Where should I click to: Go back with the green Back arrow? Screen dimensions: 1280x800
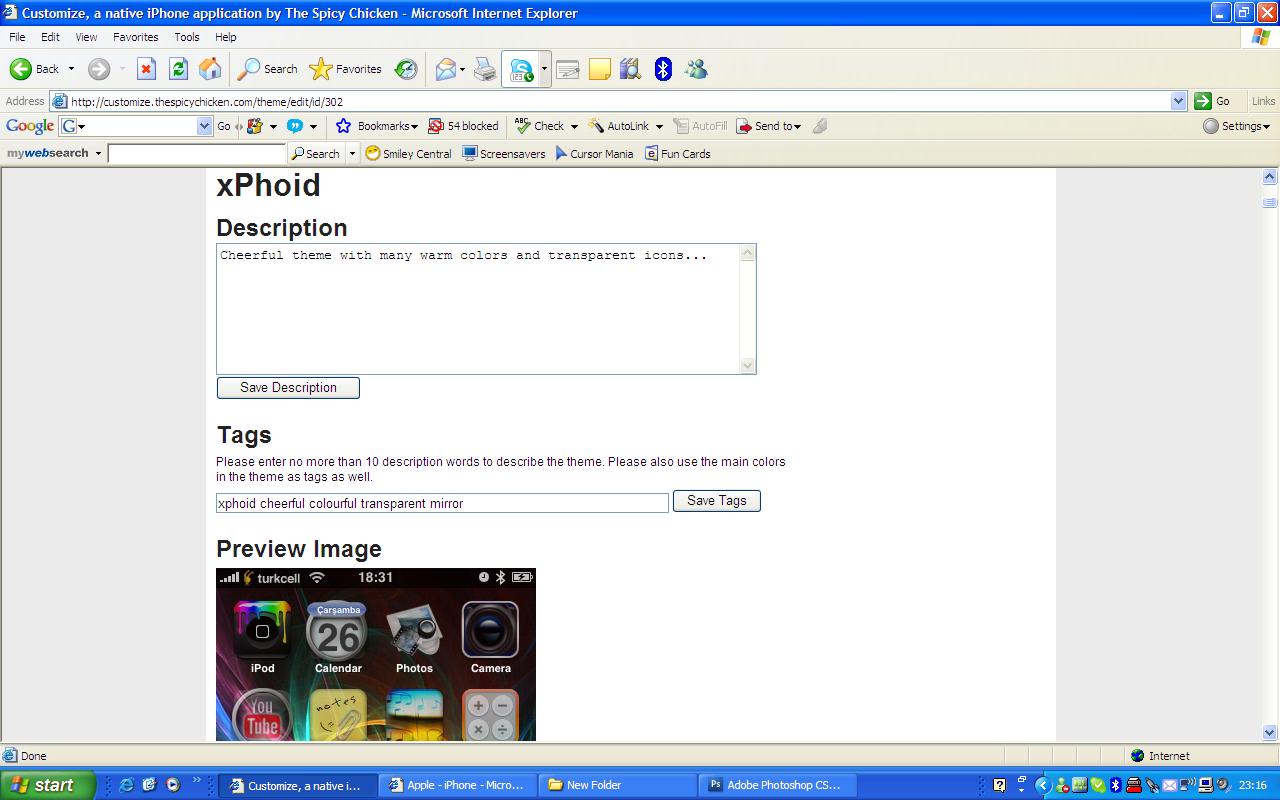pos(35,69)
